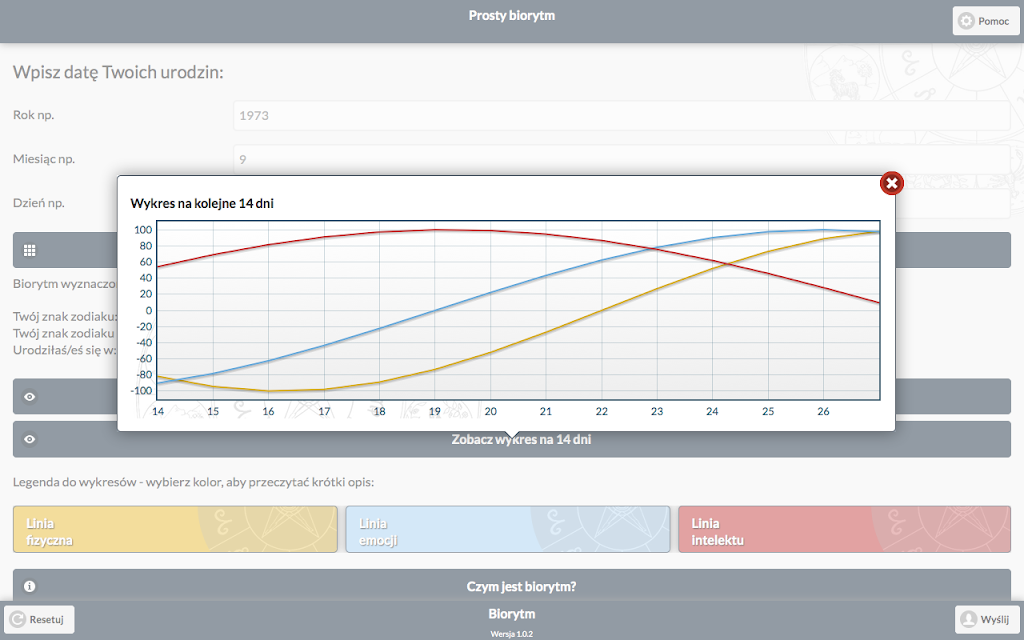Click the red intellect line peak on chart
Image resolution: width=1024 pixels, height=640 pixels.
coord(436,230)
